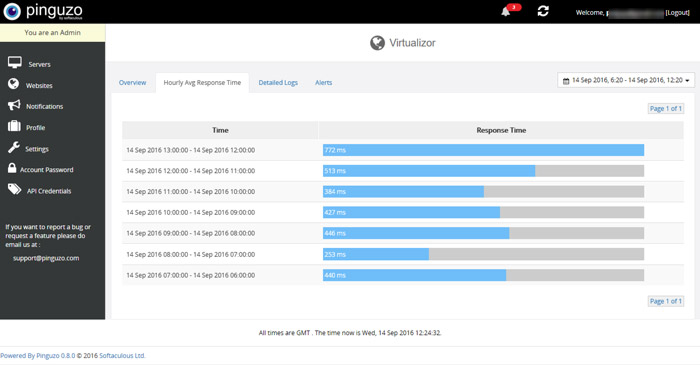Click the 772 ms response bar
The image size is (700, 365).
point(483,150)
